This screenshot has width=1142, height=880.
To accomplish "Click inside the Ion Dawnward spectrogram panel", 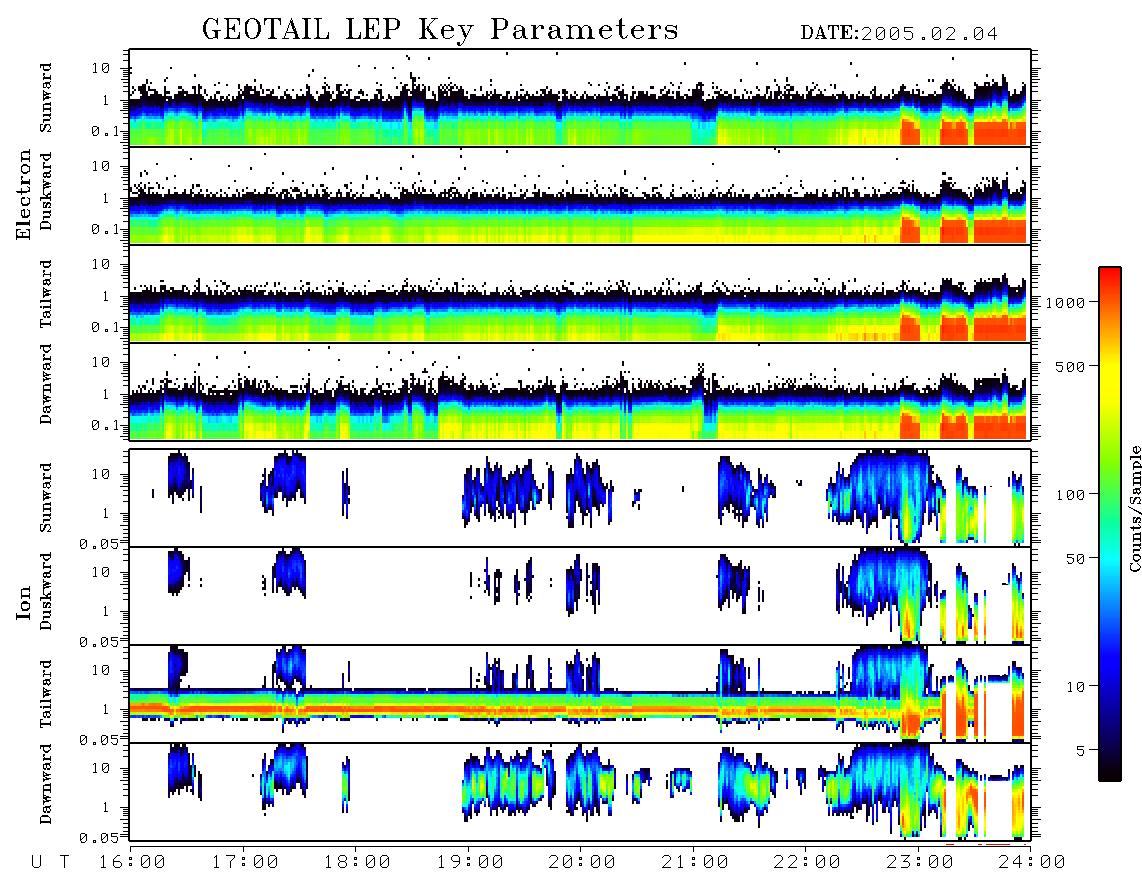I will (x=580, y=792).
